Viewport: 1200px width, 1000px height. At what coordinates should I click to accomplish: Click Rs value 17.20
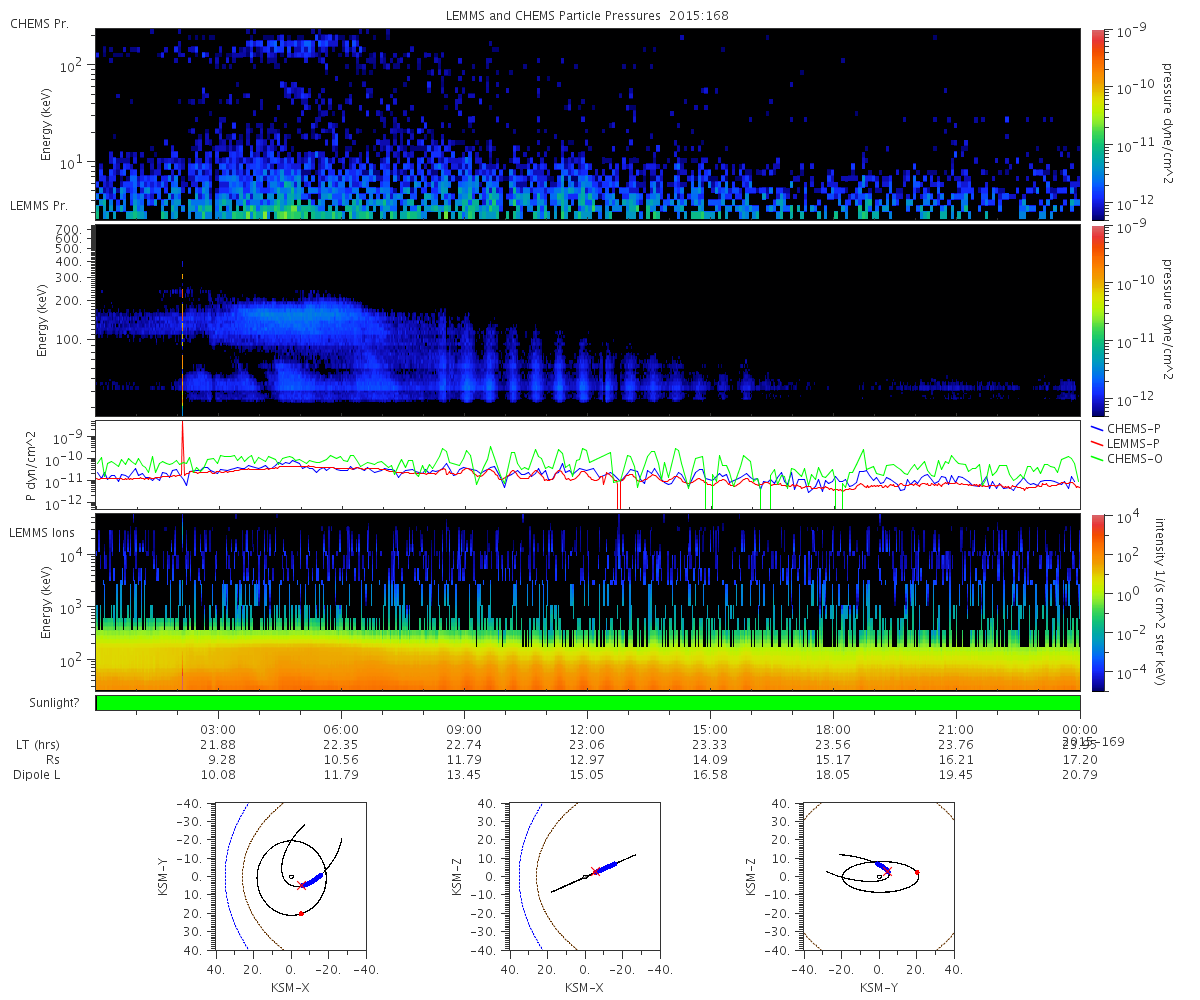point(1080,760)
